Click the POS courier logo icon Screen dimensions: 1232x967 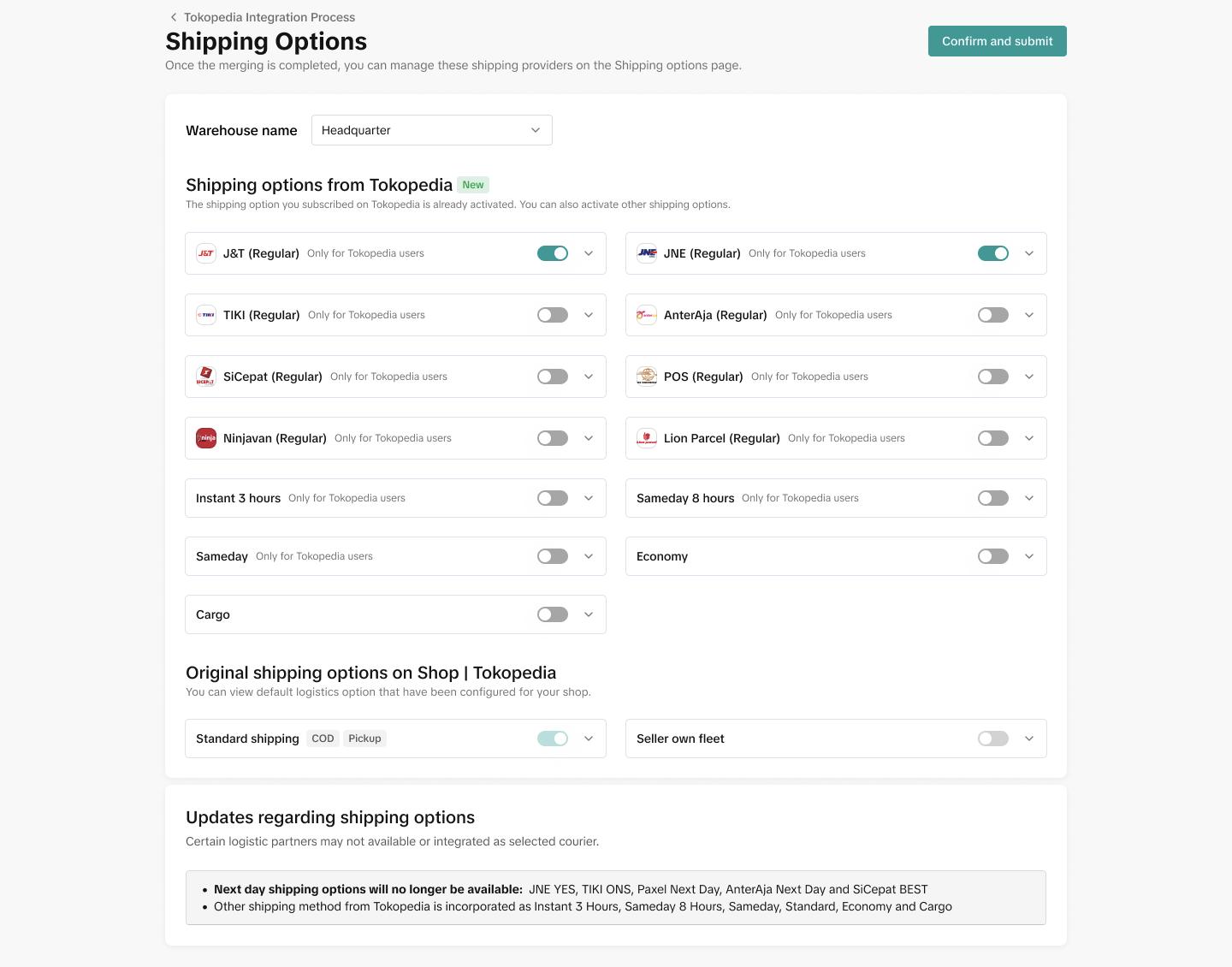(x=647, y=377)
